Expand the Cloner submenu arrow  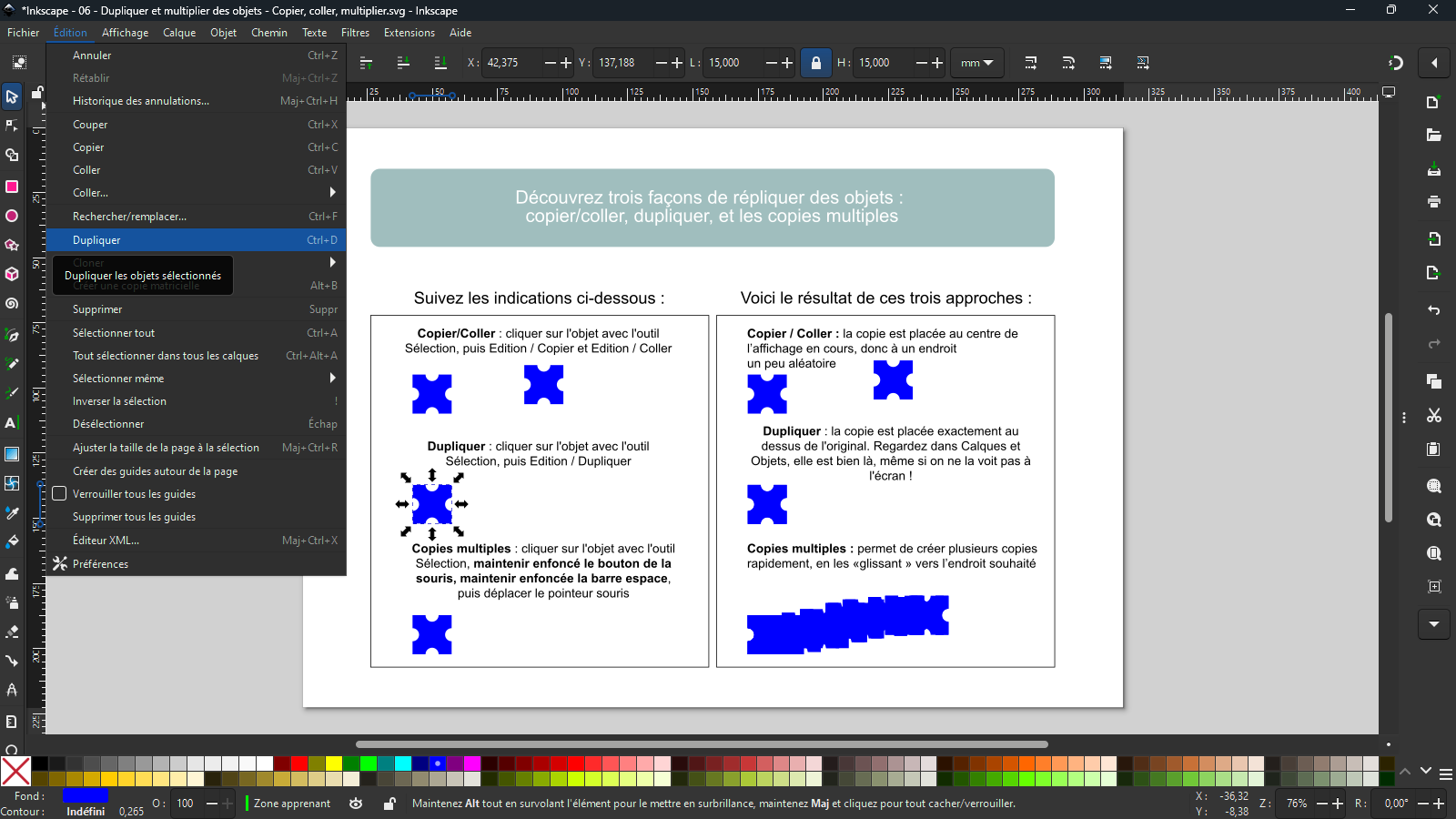coord(333,262)
